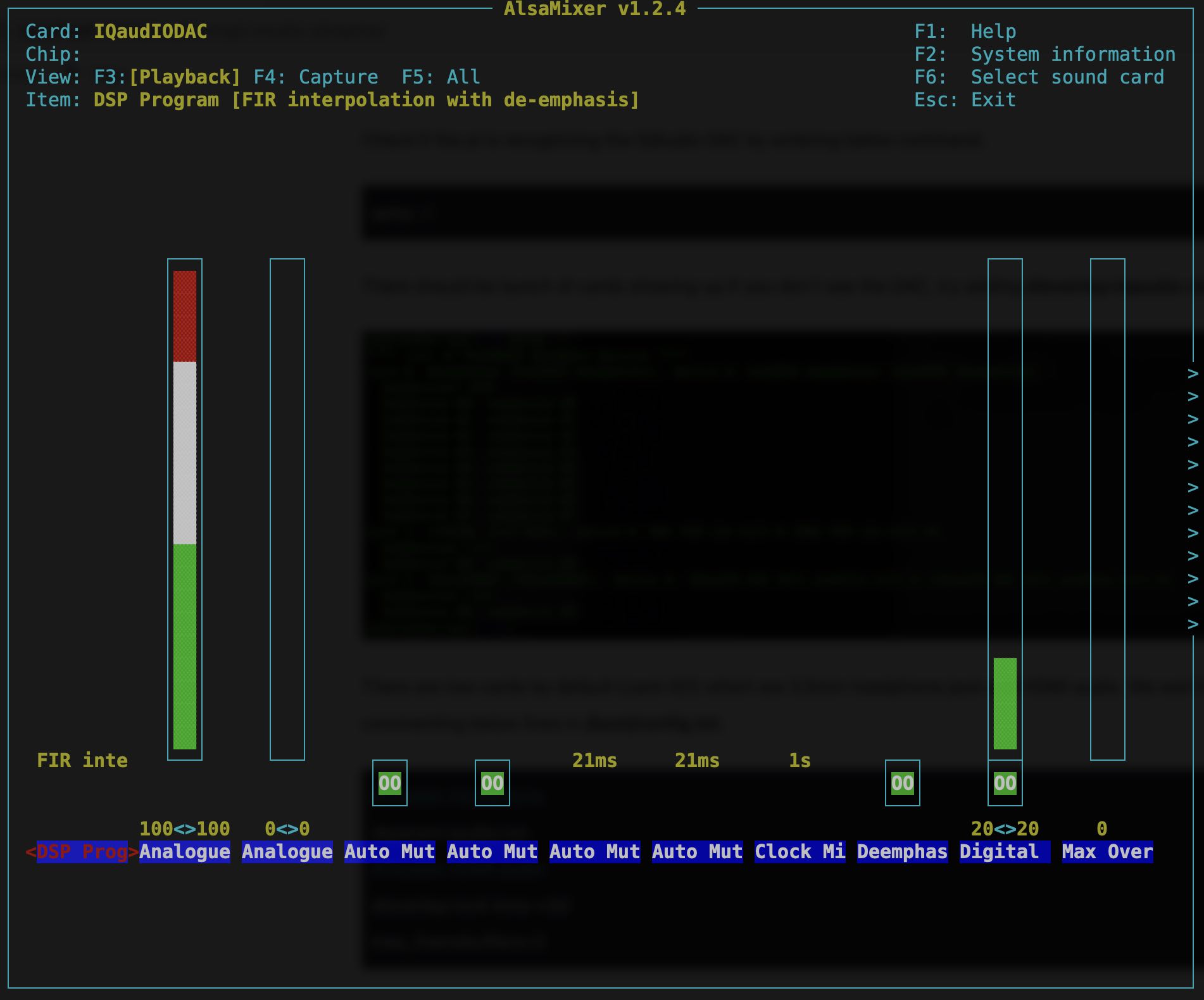Image resolution: width=1204 pixels, height=1000 pixels.
Task: Click the Digital volume bar at level 20
Action: point(1005,703)
